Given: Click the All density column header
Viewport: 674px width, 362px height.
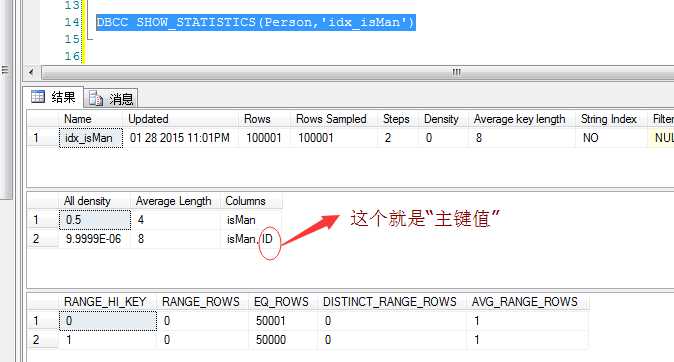Looking at the screenshot, I should pos(95,201).
